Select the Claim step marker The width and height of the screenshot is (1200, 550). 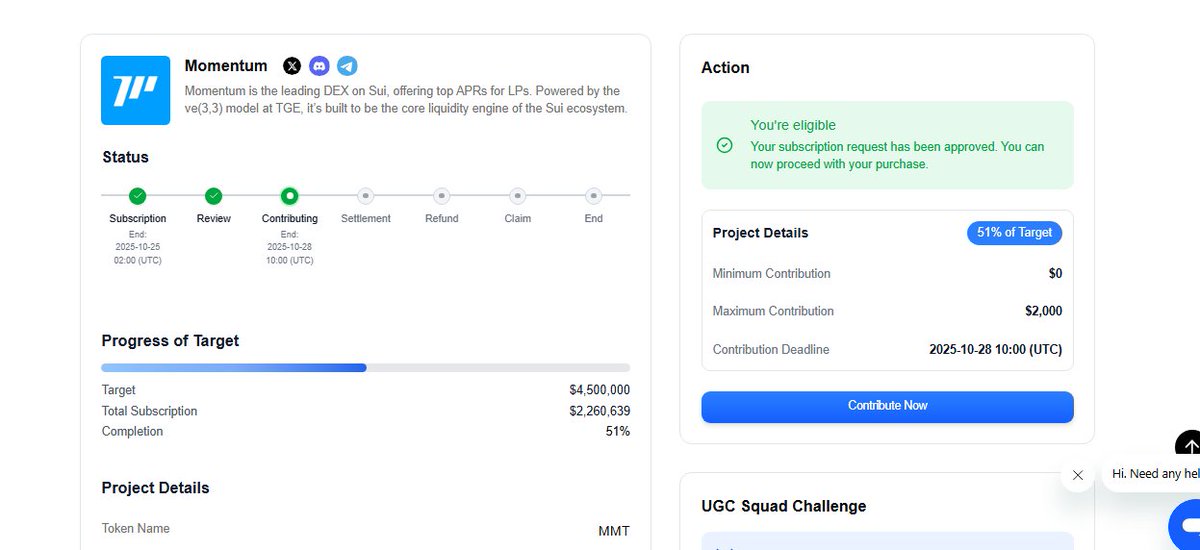517,196
